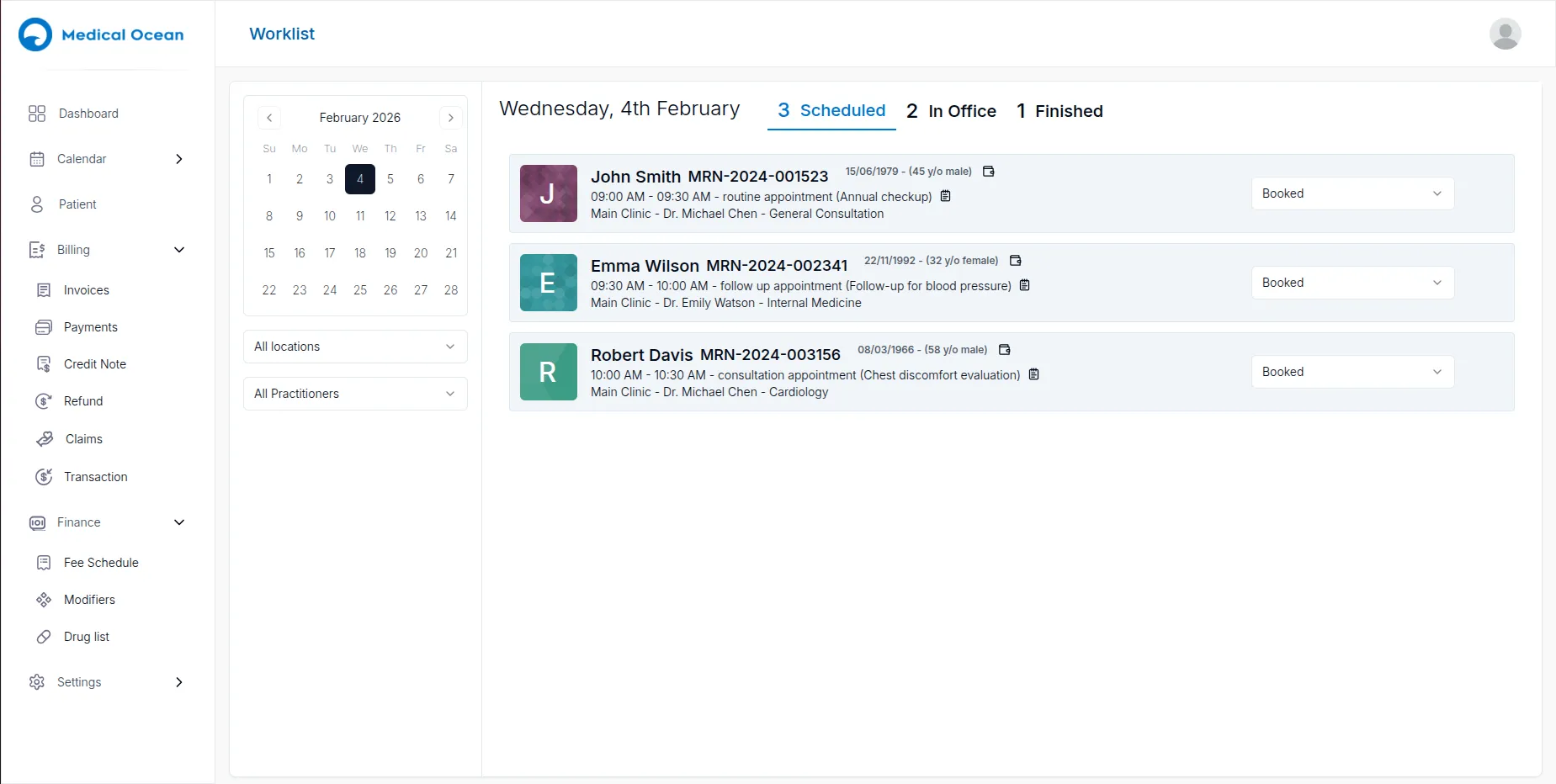Select the Patient sidebar icon
The image size is (1556, 784).
click(36, 204)
